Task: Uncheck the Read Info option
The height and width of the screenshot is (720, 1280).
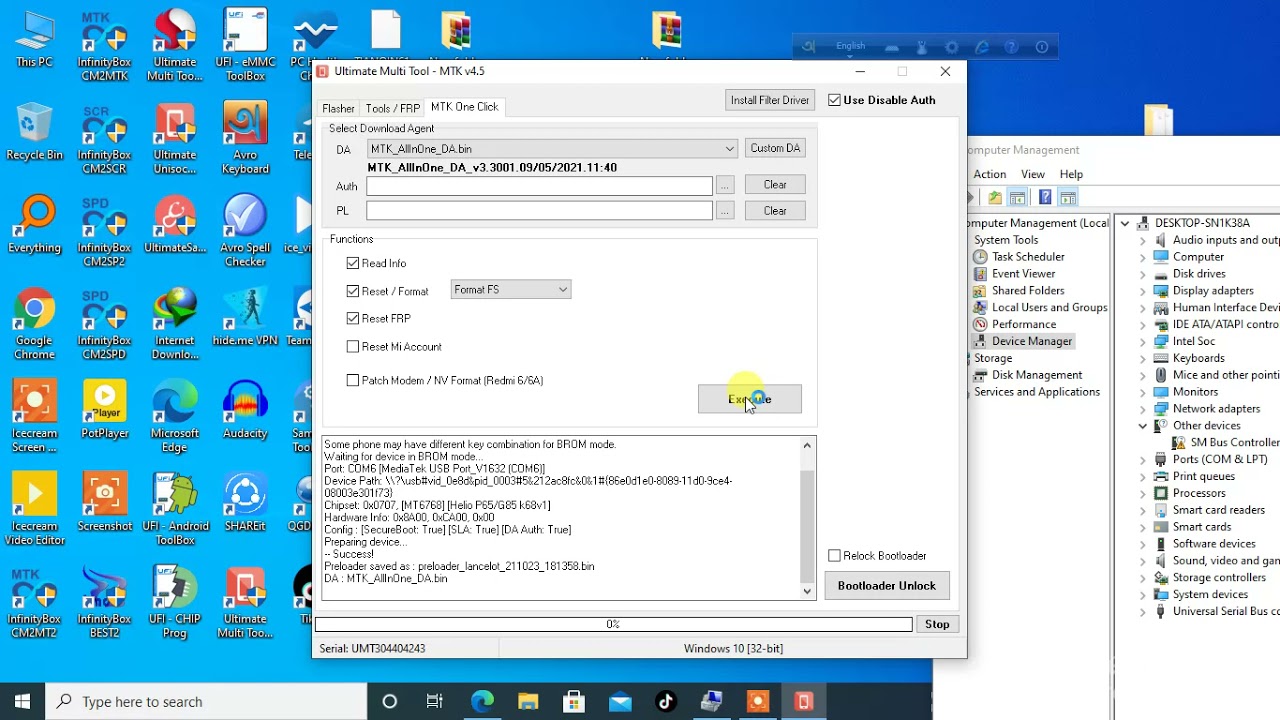Action: [353, 263]
